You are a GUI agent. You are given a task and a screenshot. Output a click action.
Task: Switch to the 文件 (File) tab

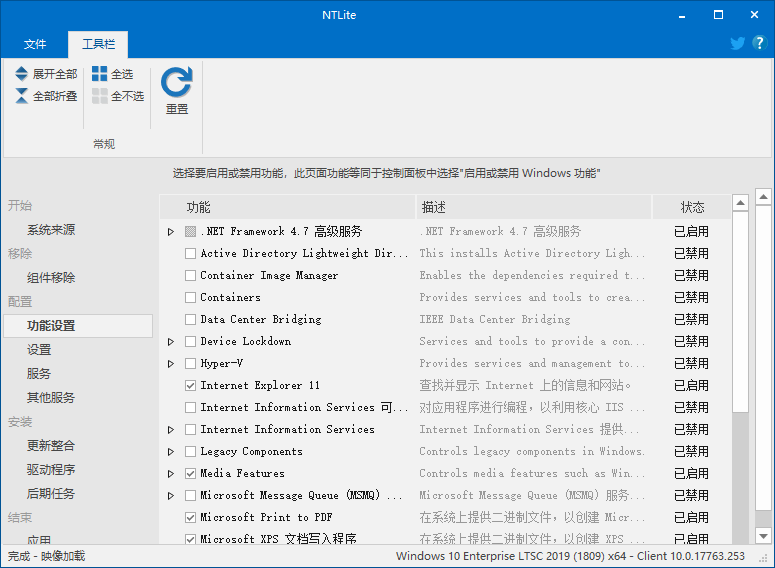pos(35,45)
